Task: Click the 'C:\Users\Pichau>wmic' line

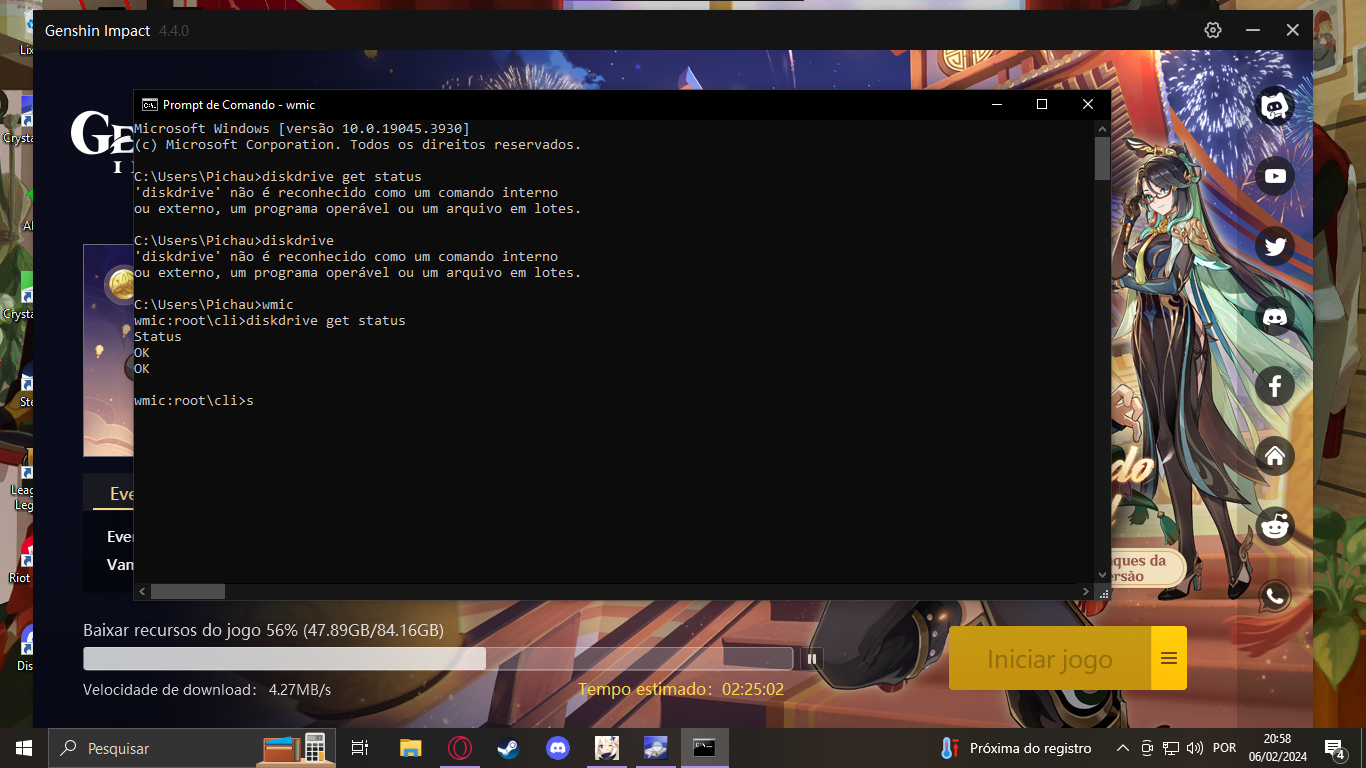Action: [214, 305]
